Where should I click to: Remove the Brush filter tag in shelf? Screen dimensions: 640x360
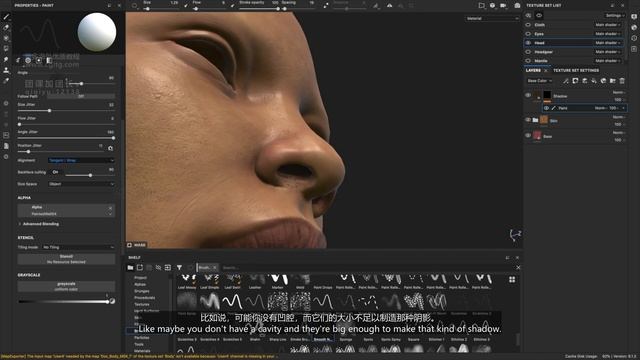pos(215,268)
